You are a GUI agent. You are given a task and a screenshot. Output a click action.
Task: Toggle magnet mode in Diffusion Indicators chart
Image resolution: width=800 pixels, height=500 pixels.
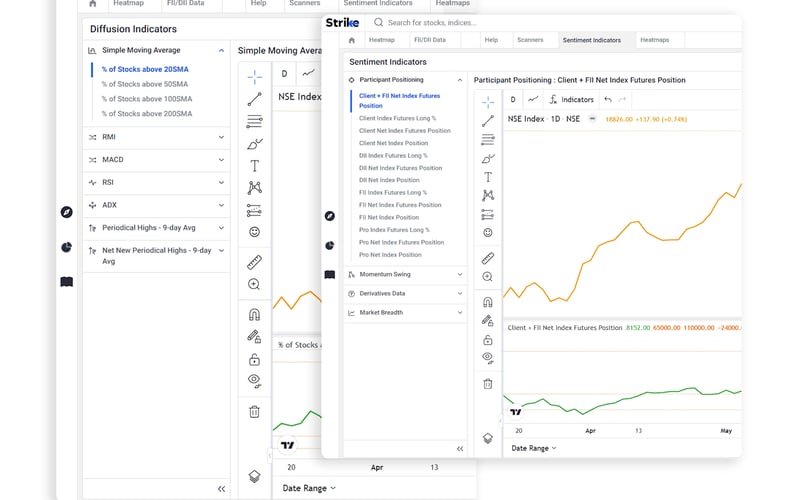[x=255, y=314]
